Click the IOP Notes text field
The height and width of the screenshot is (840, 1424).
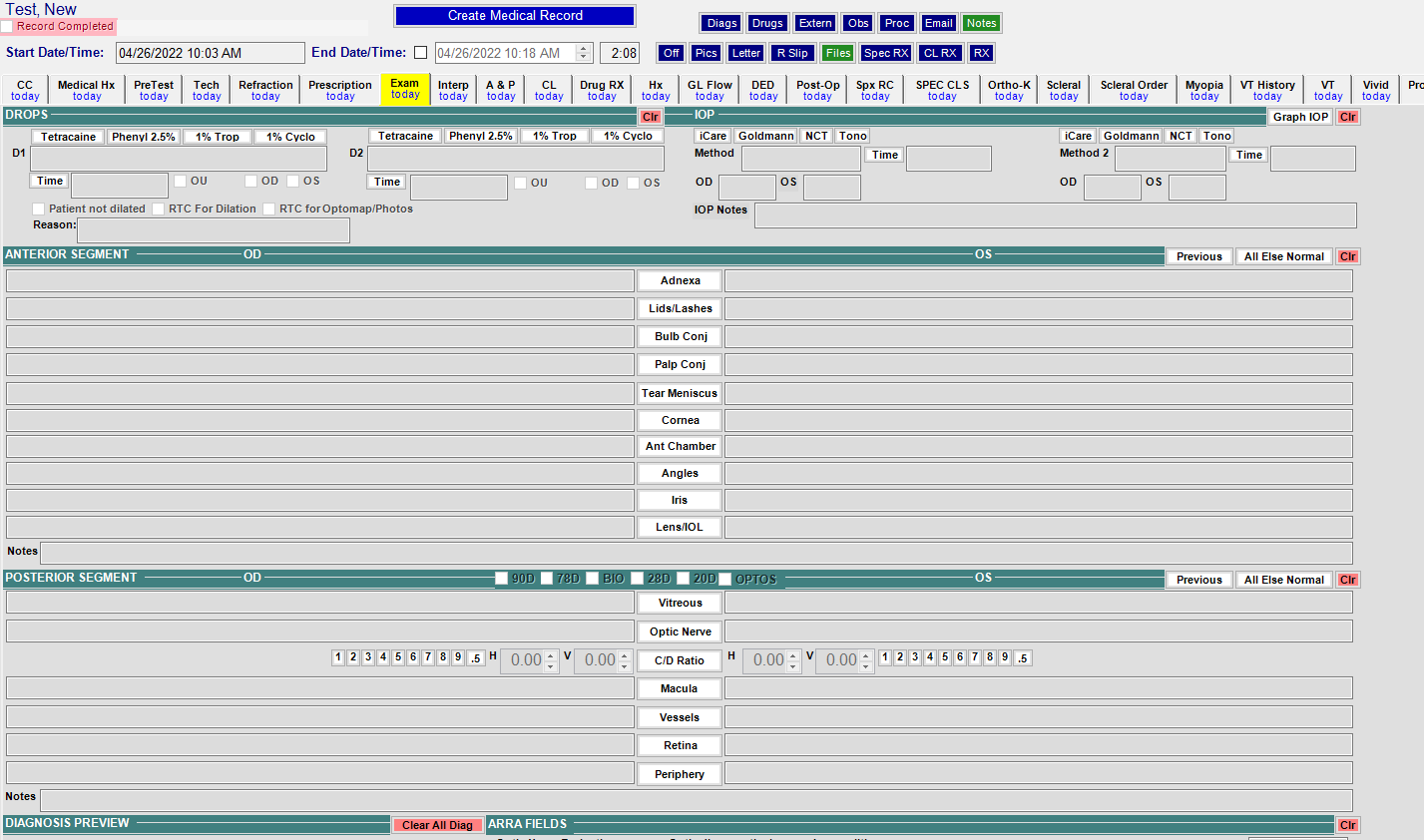pyautogui.click(x=1055, y=215)
